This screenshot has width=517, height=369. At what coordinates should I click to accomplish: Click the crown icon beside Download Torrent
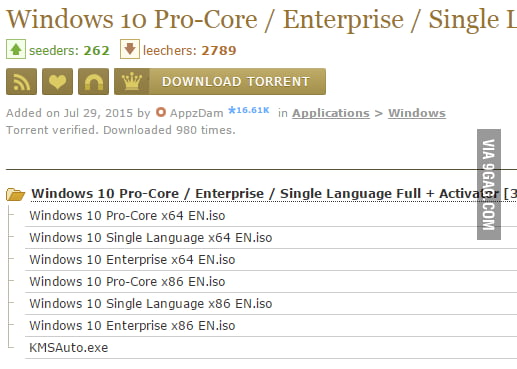[132, 82]
